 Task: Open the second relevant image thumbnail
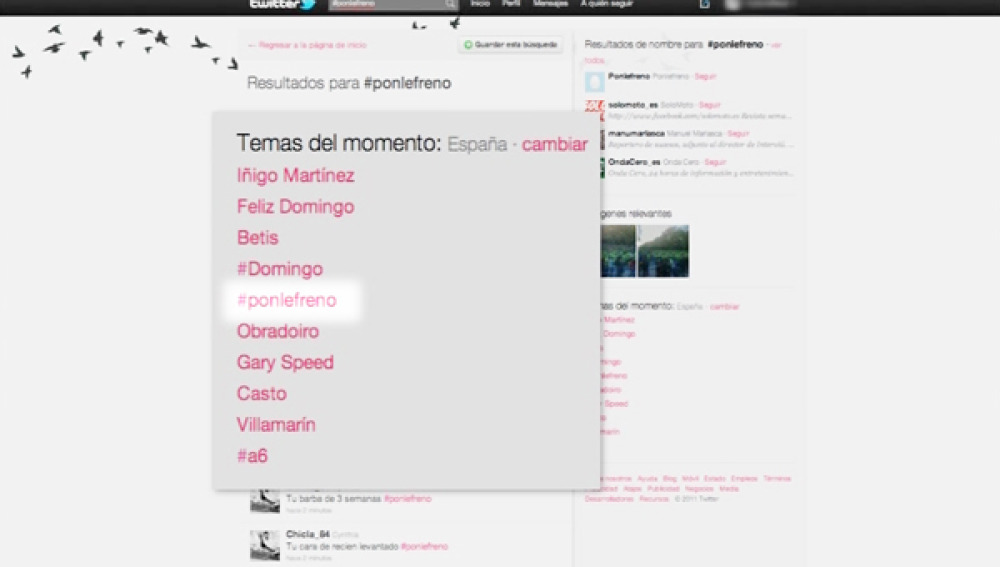(663, 251)
